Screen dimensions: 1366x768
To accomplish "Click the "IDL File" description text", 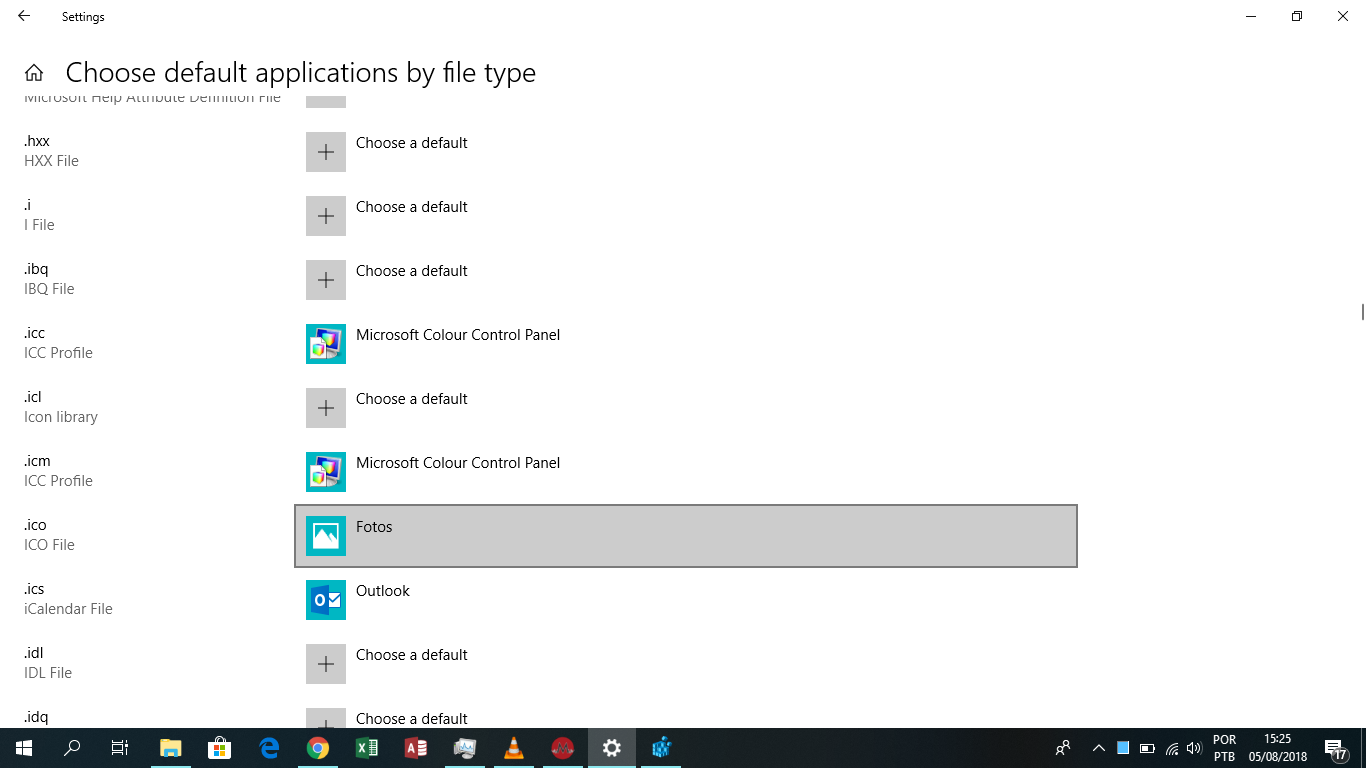I will 48,673.
